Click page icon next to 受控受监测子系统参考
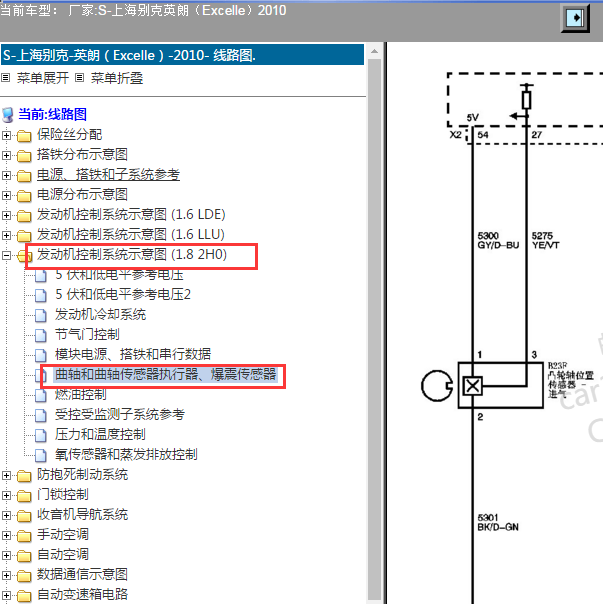Screen dimensions: 603x604 tap(41, 416)
